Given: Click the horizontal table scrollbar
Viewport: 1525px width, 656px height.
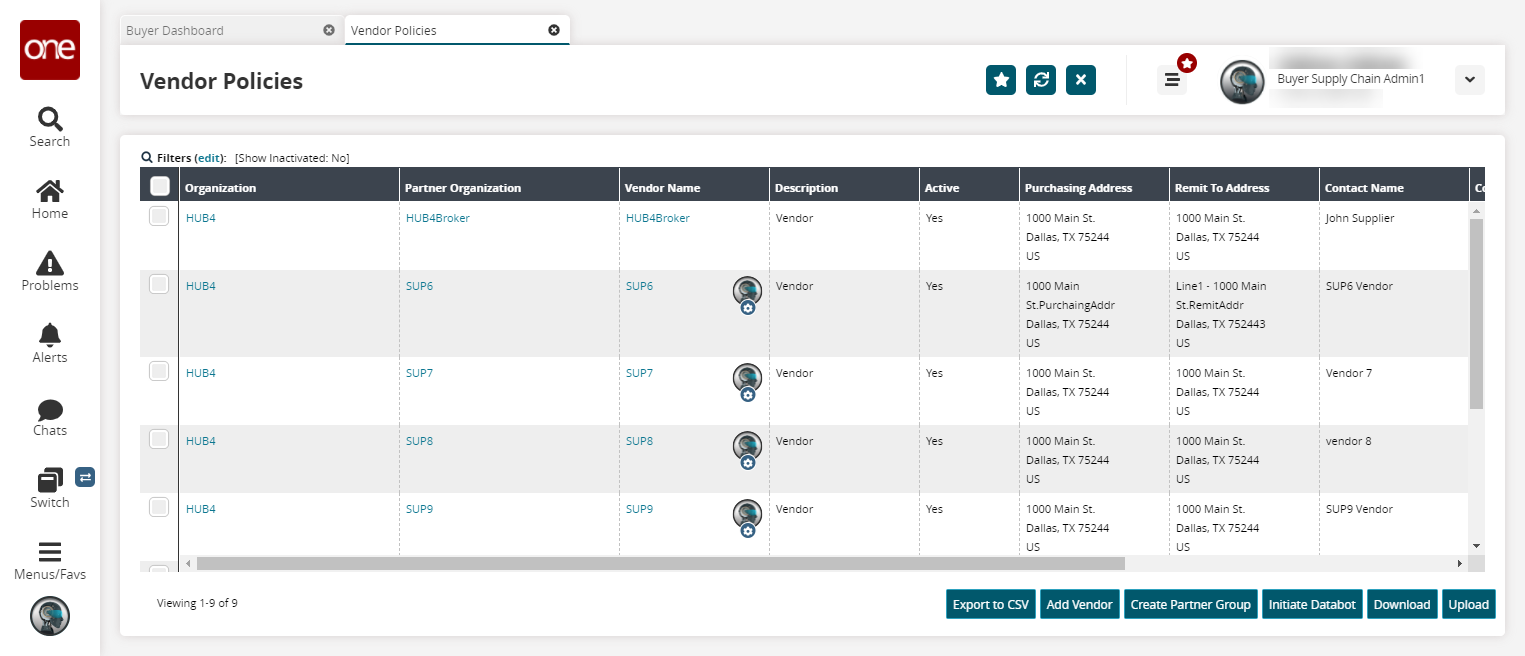Looking at the screenshot, I should [660, 564].
